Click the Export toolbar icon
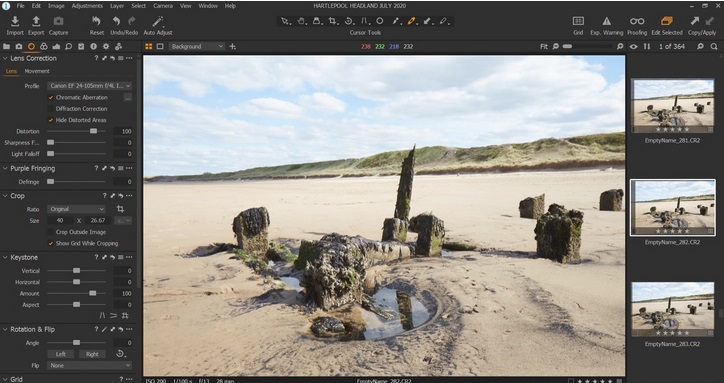 pos(36,21)
